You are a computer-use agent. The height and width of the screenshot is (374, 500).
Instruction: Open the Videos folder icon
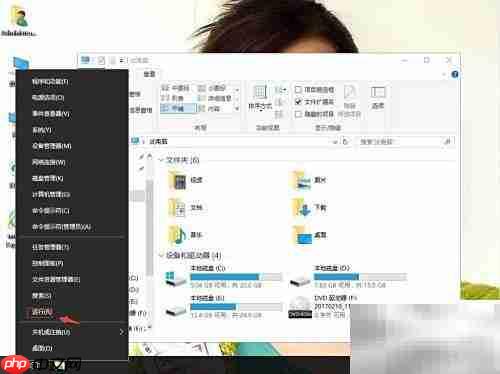[177, 180]
